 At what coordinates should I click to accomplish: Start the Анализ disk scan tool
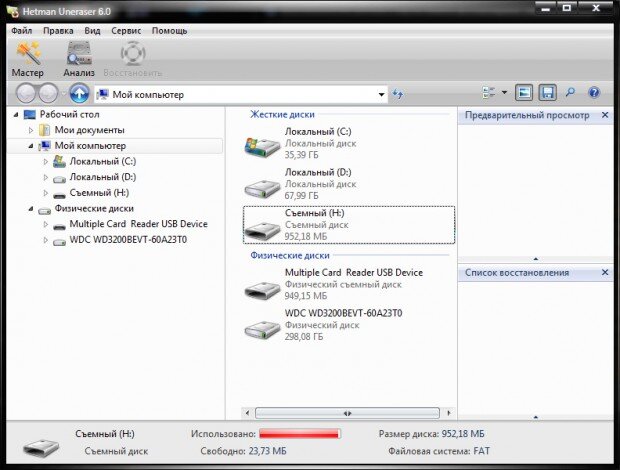[x=79, y=60]
